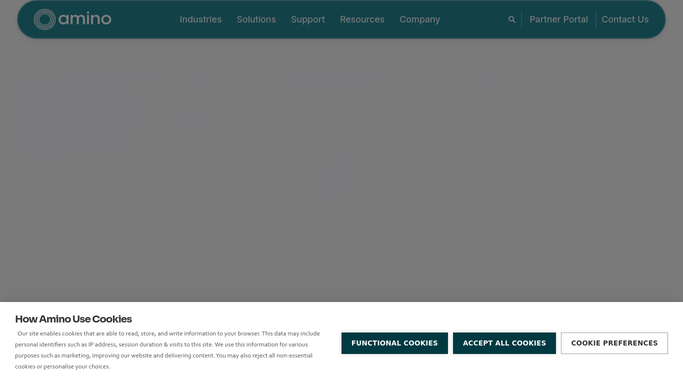This screenshot has height=384, width=683.
Task: Open the search magnifier icon
Action: pyautogui.click(x=511, y=20)
